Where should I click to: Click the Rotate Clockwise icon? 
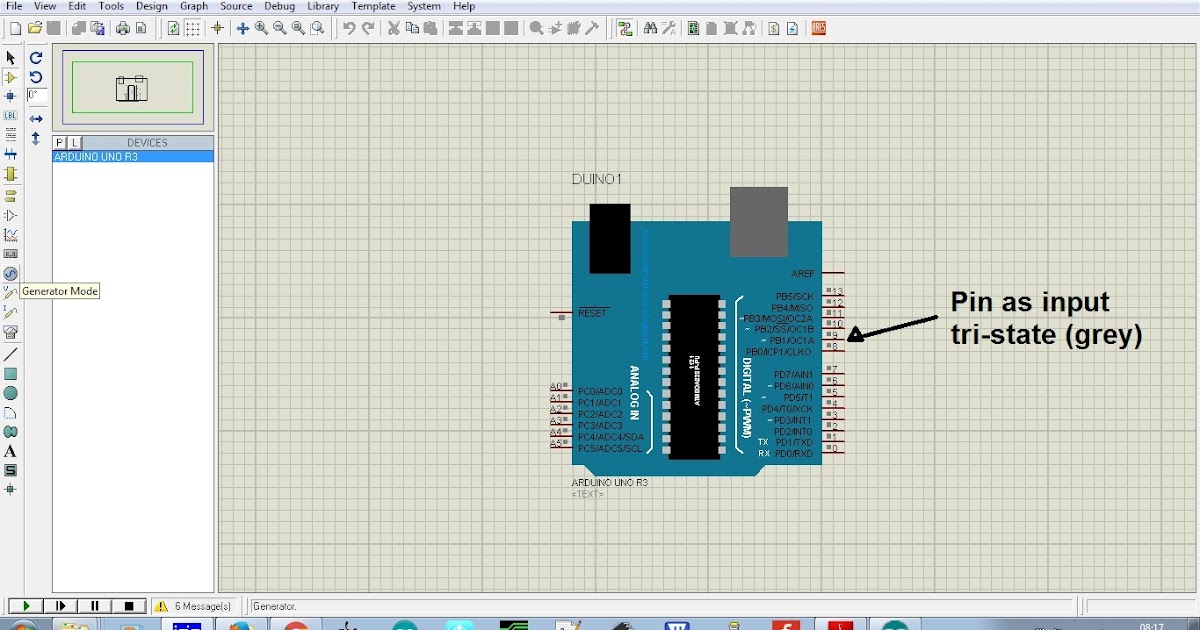tap(36, 58)
